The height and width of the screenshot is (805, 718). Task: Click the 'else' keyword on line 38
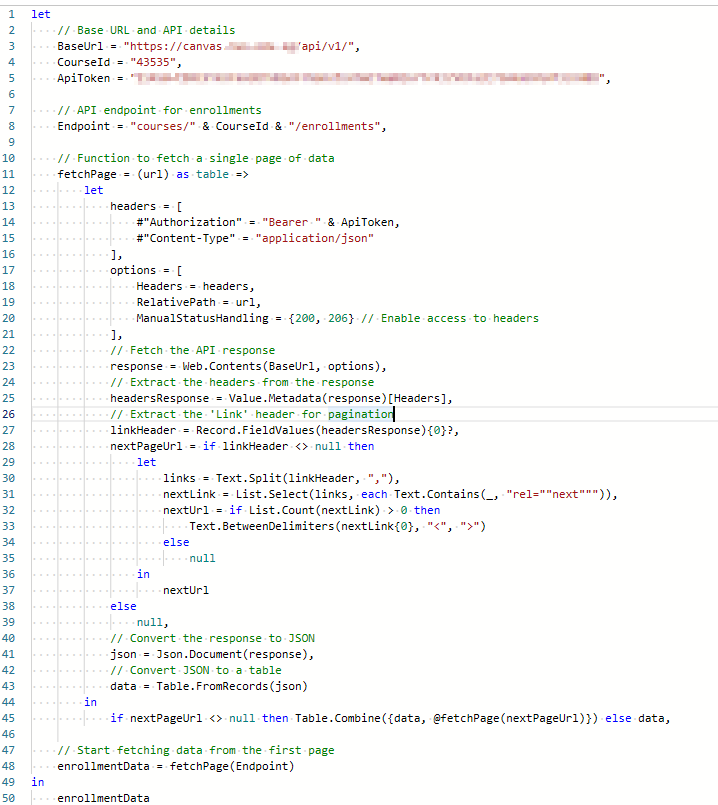123,606
